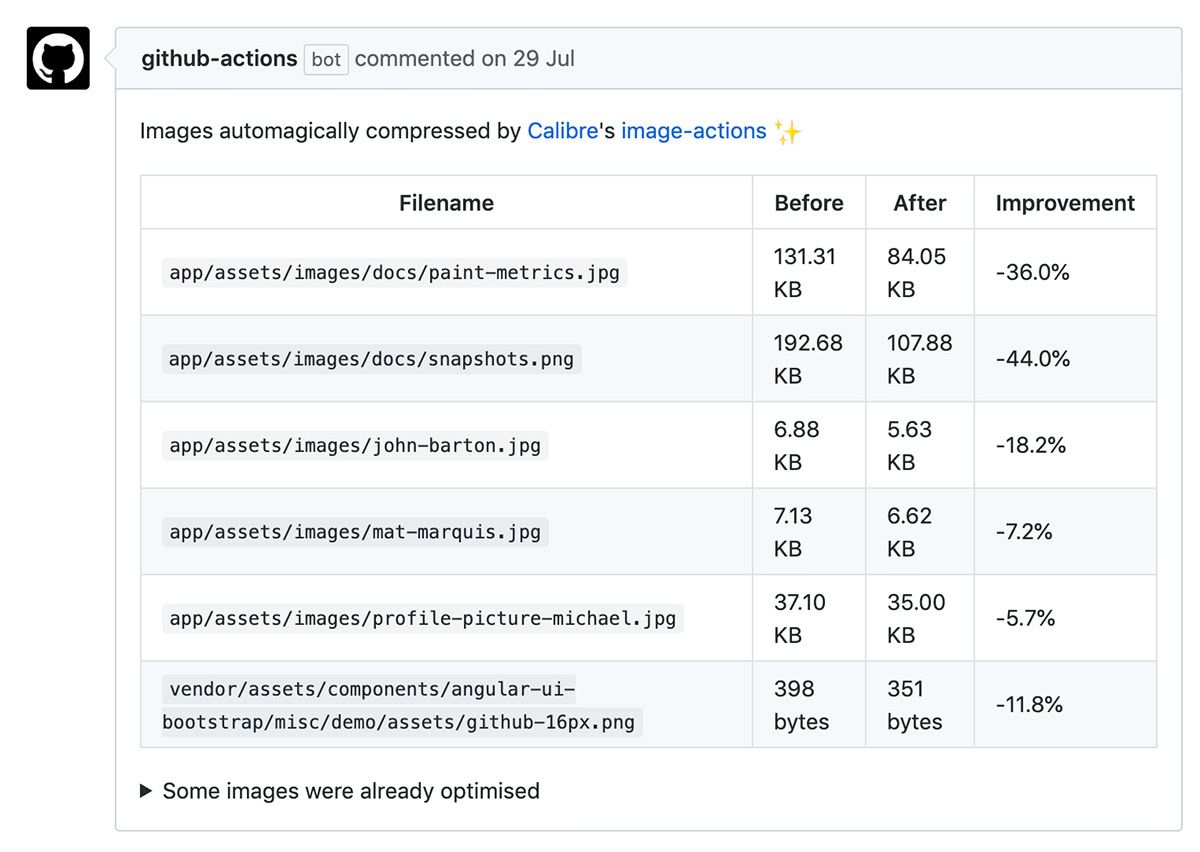The height and width of the screenshot is (852, 1200).
Task: Click the 'bot' badge label
Action: point(325,59)
